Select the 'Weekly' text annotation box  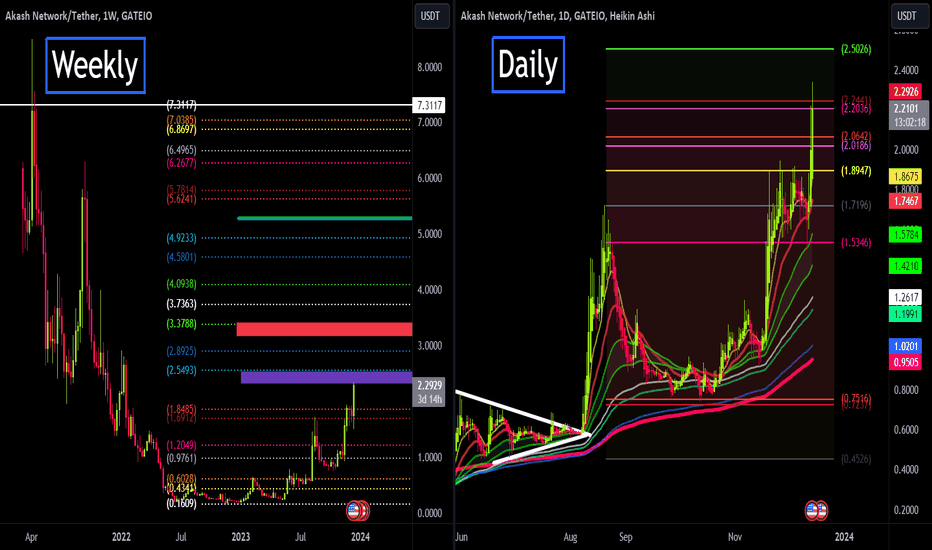pyautogui.click(x=95, y=65)
